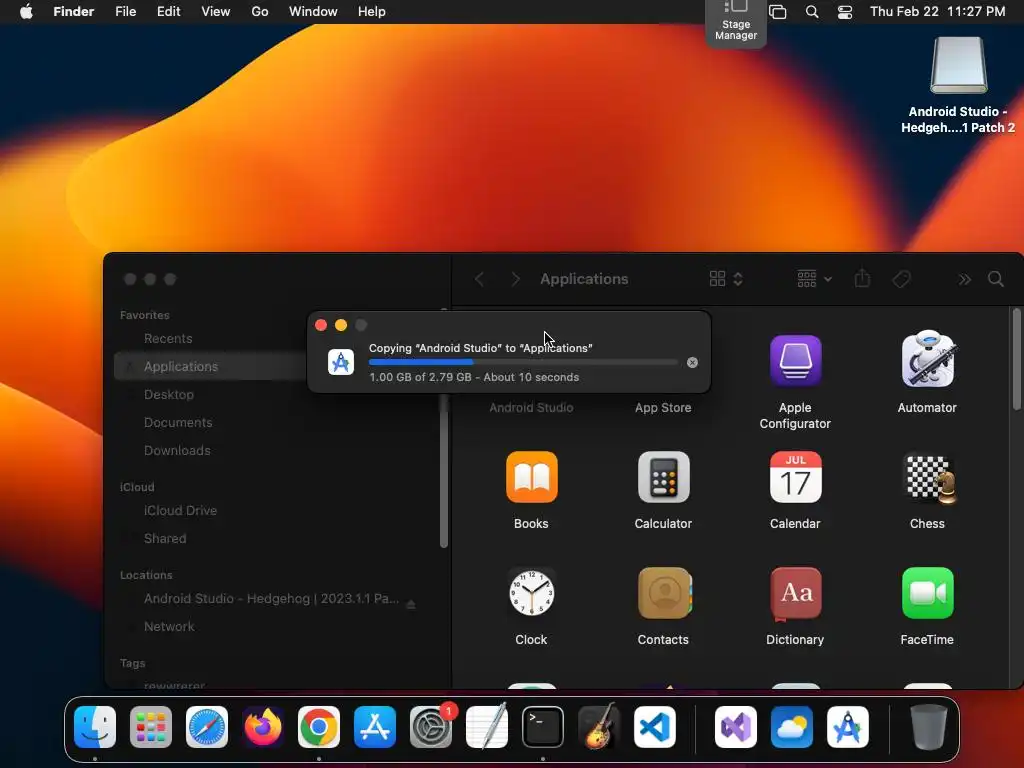Open the Go menu
The width and height of the screenshot is (1024, 768).
(260, 12)
